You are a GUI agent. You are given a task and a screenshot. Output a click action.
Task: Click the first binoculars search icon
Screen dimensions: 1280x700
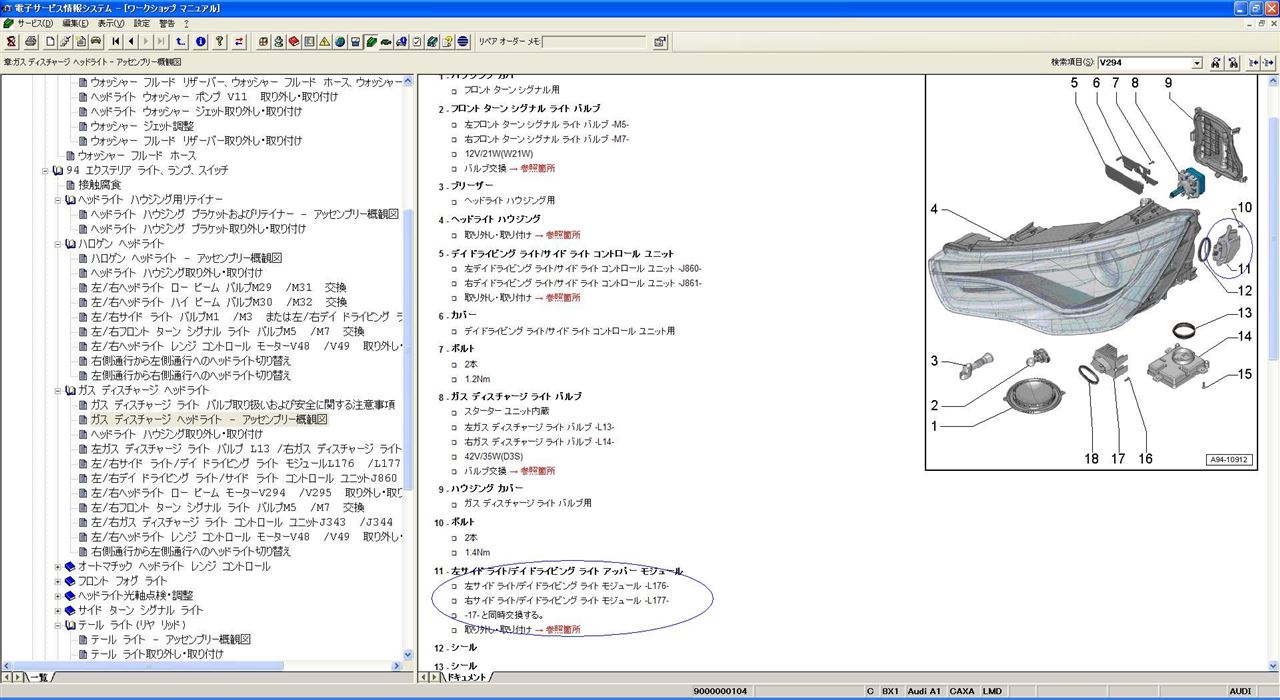[x=1216, y=62]
